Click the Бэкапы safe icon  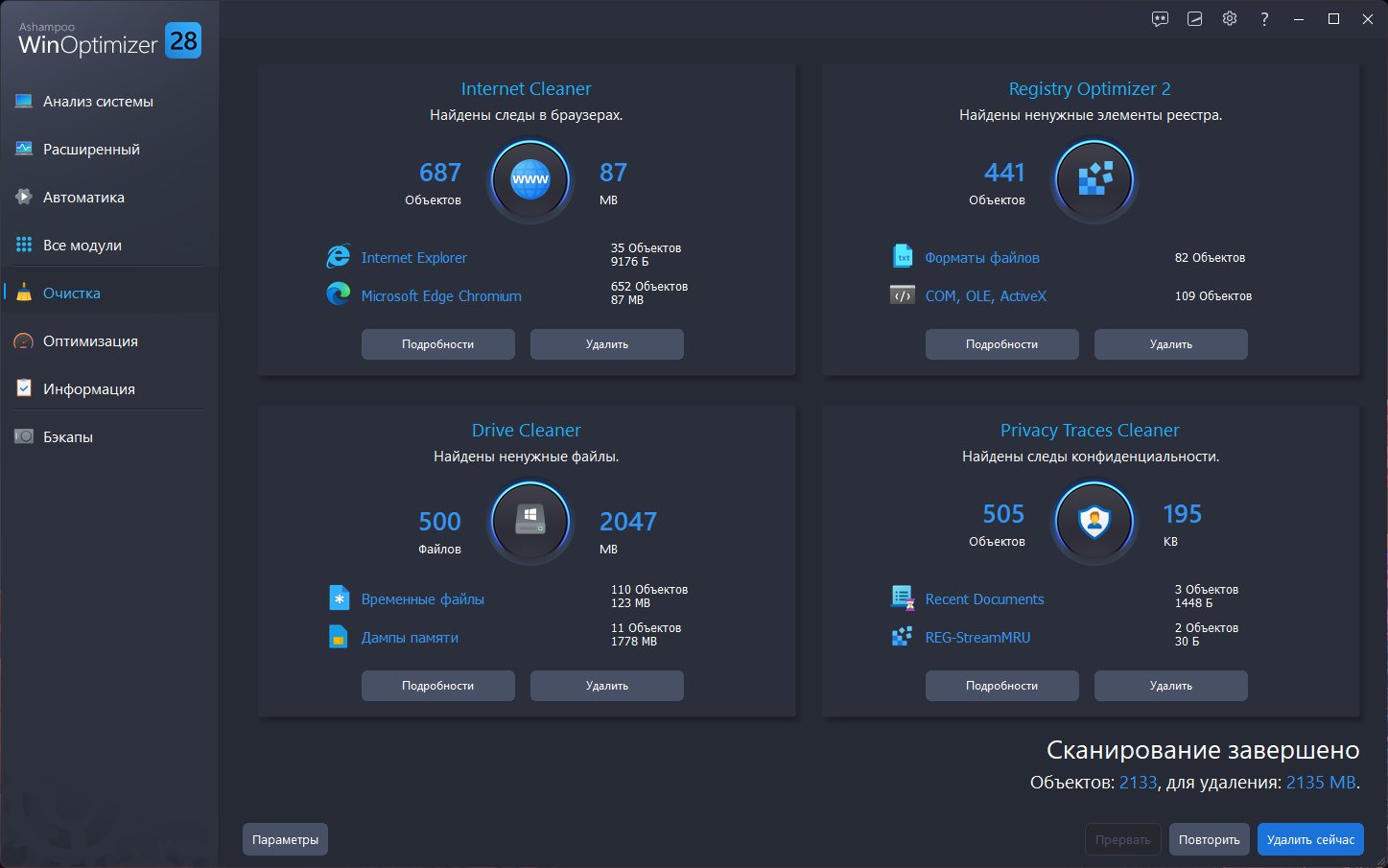click(24, 436)
